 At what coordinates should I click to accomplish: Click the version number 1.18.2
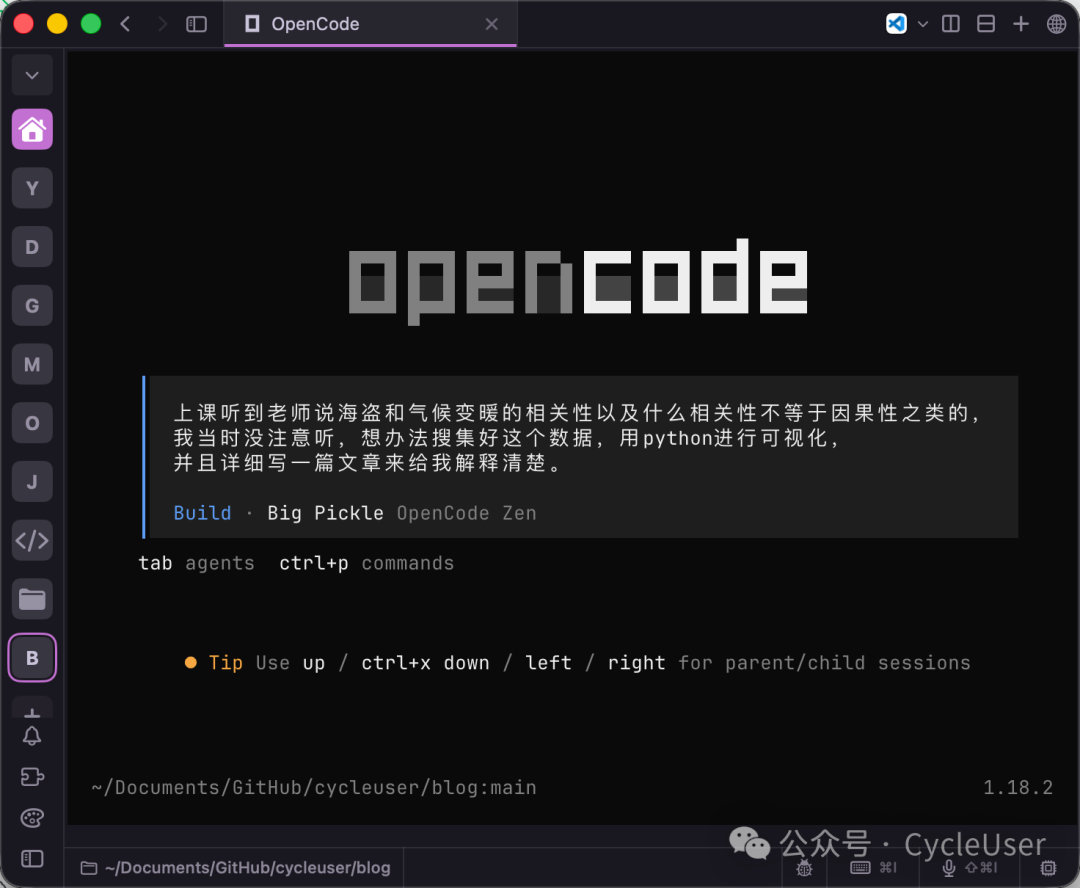[1018, 787]
